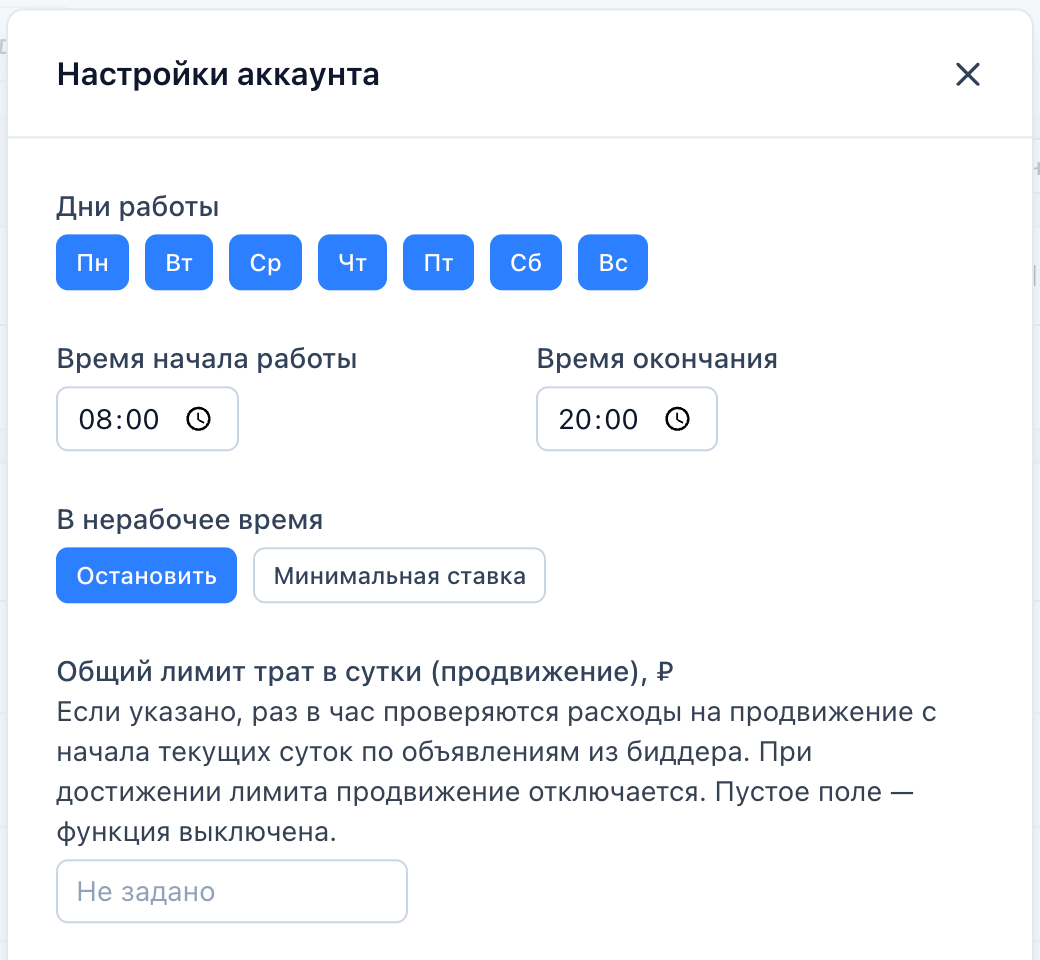
Task: Click the Время окончания label
Action: tap(657, 359)
